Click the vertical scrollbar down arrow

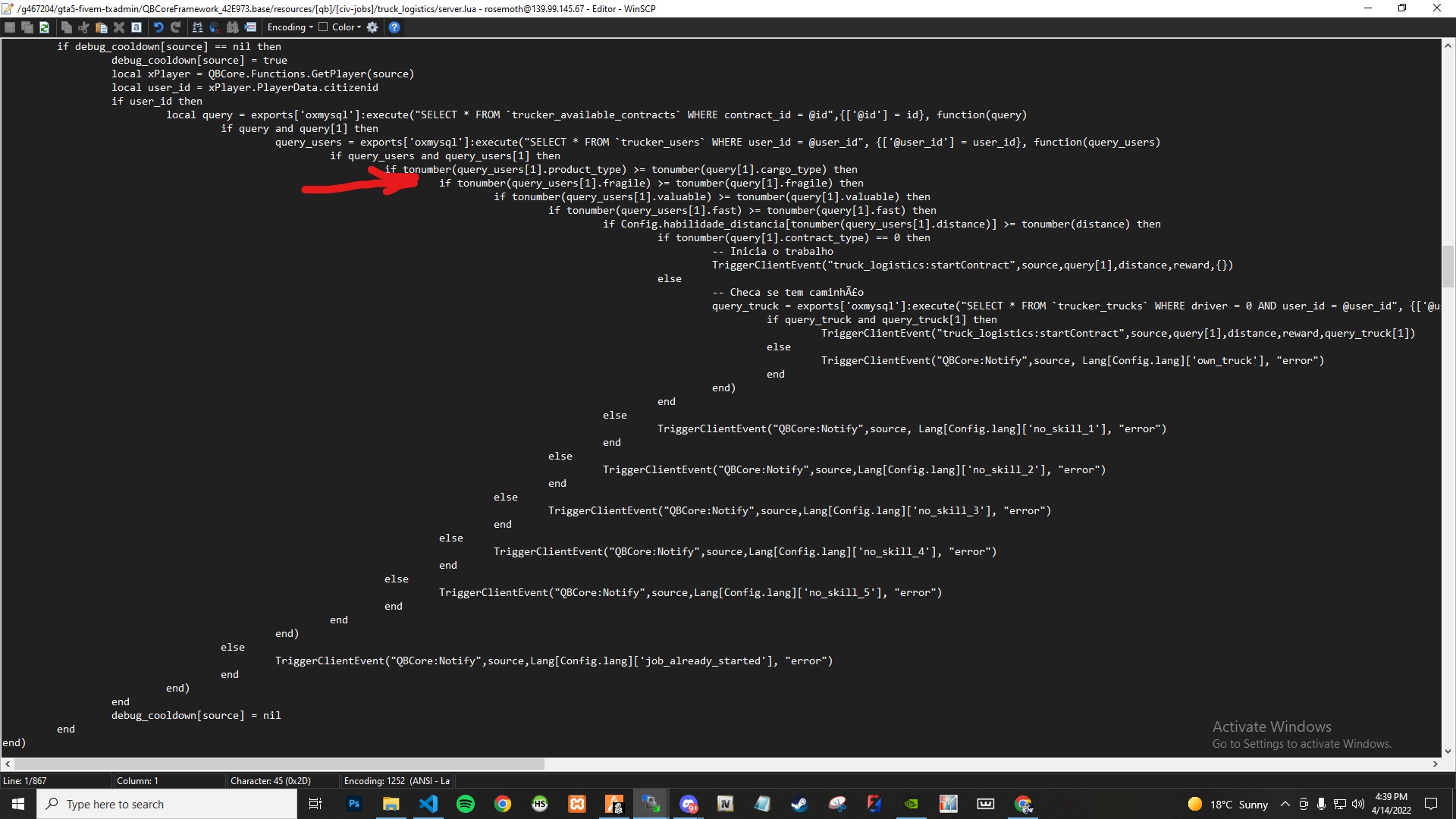coord(1448,752)
